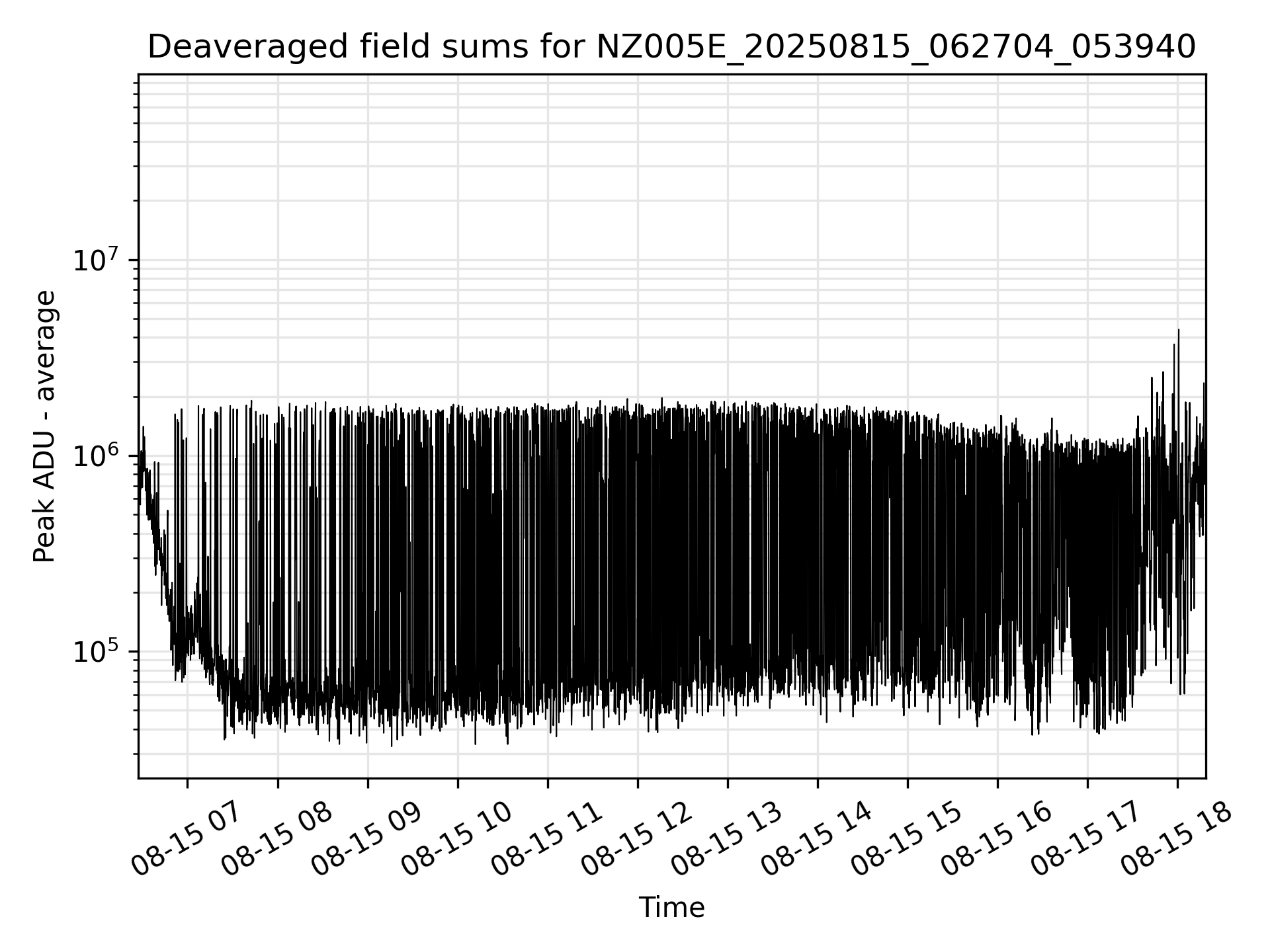Click the '08-15 16' x-axis tick label
Screen dimensions: 1270x952
tap(996, 839)
